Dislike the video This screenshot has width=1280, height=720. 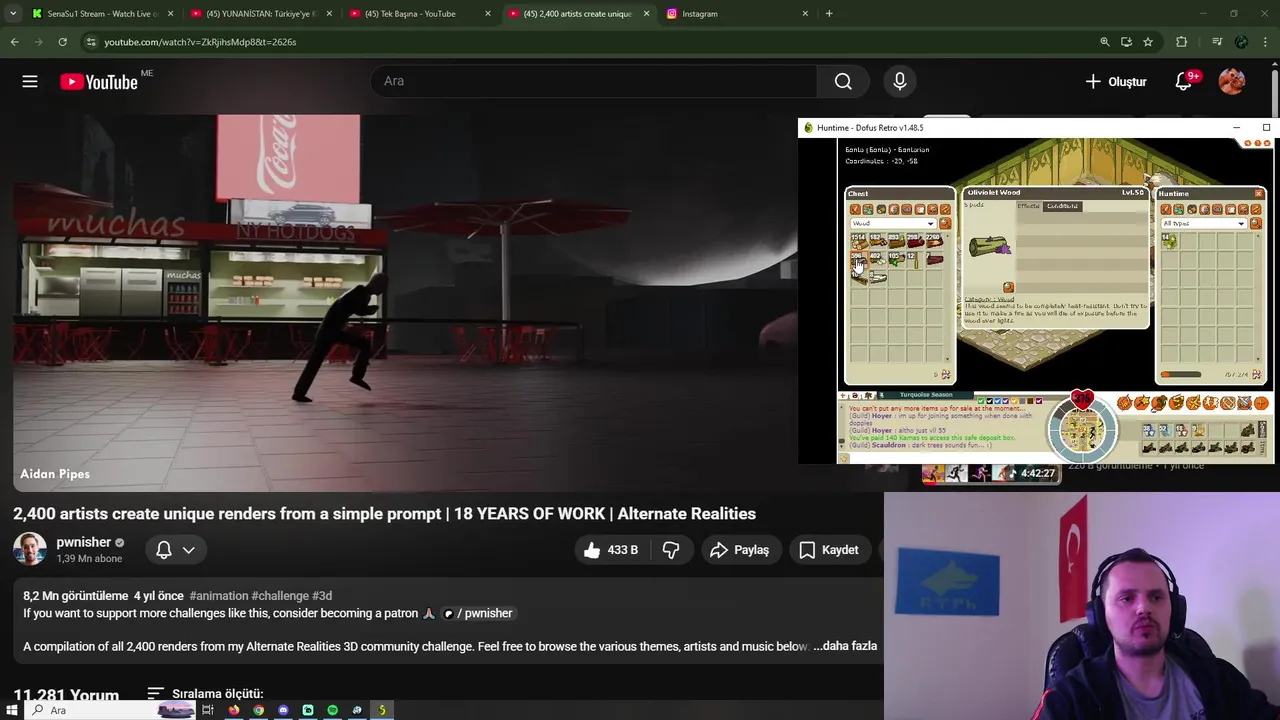click(x=671, y=550)
